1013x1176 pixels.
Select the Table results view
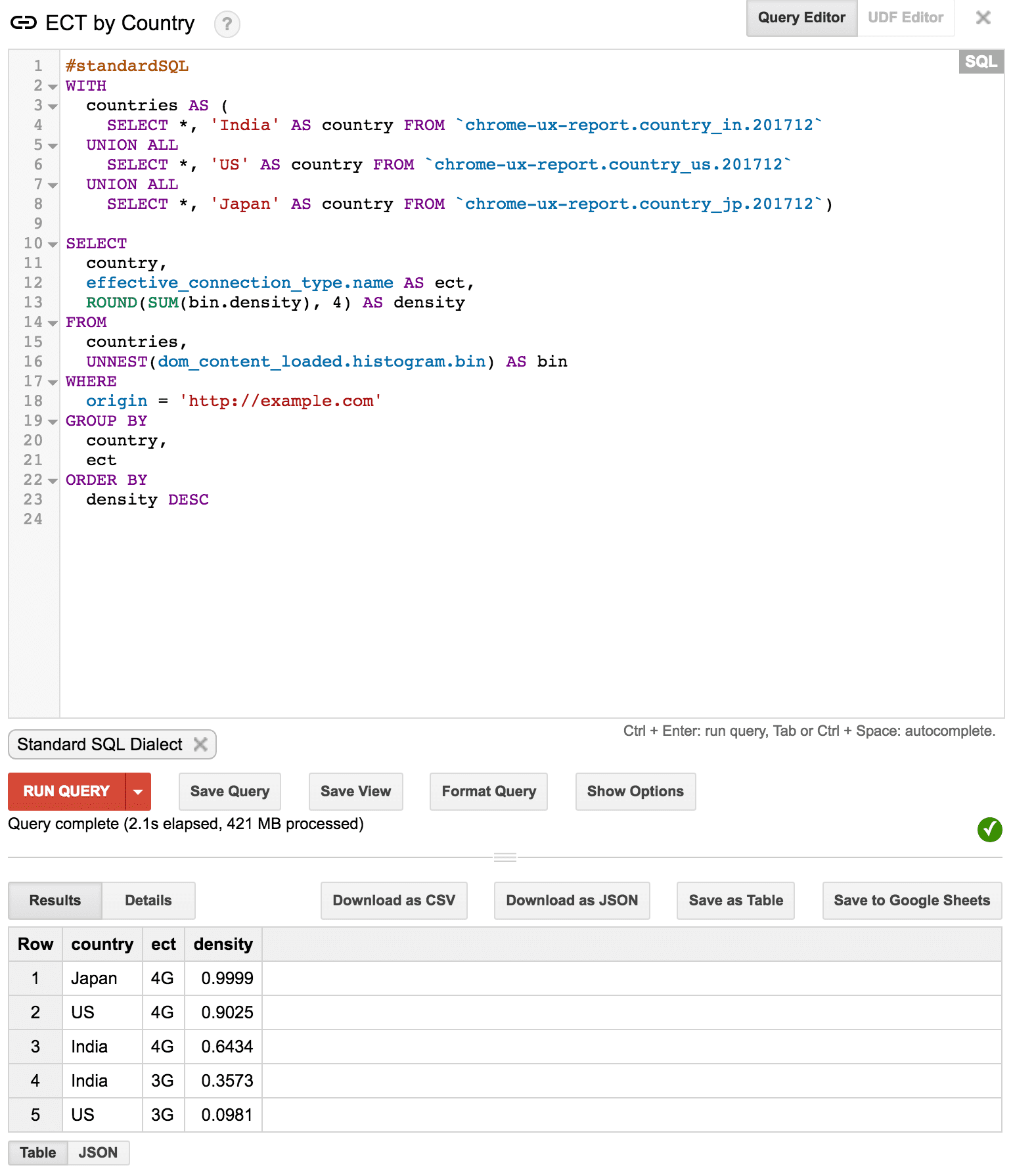[x=38, y=1152]
